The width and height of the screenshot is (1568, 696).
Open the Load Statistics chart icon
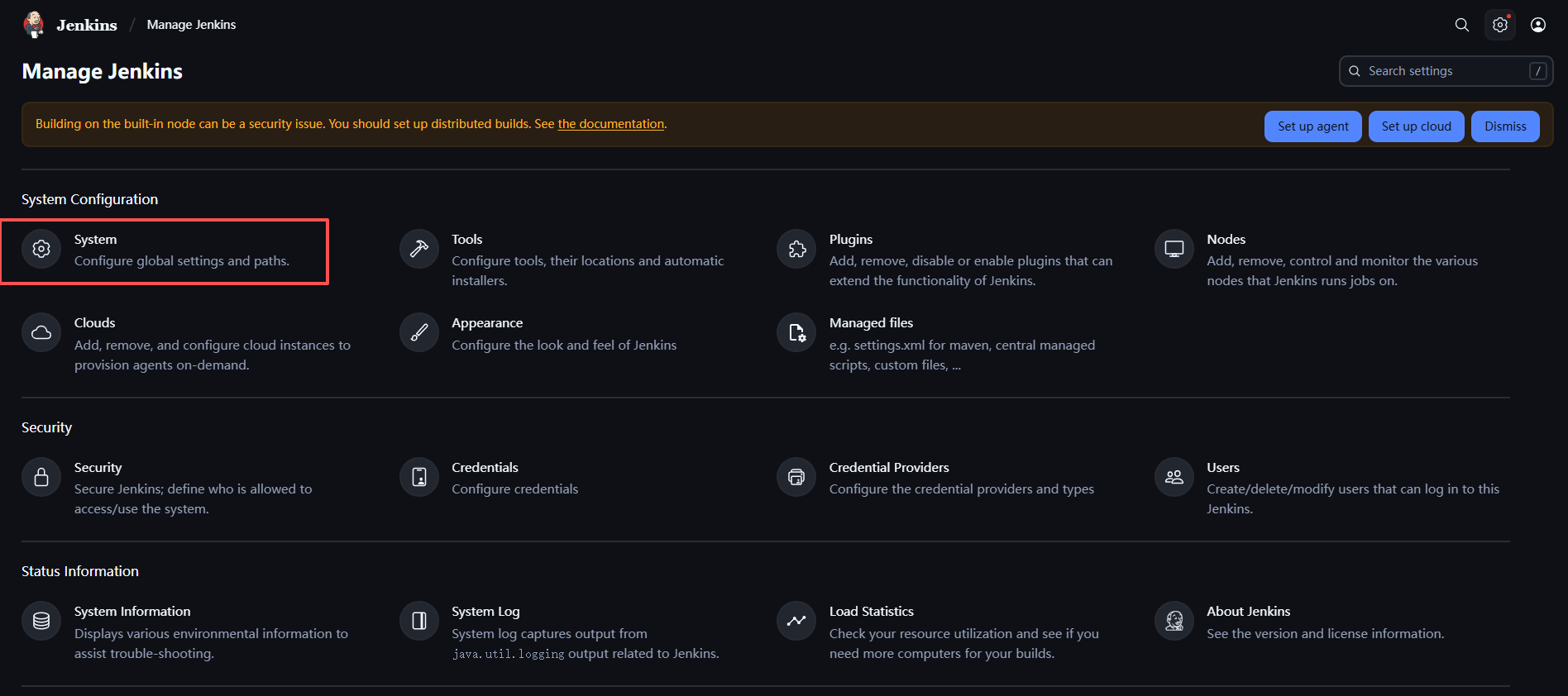[x=796, y=621]
